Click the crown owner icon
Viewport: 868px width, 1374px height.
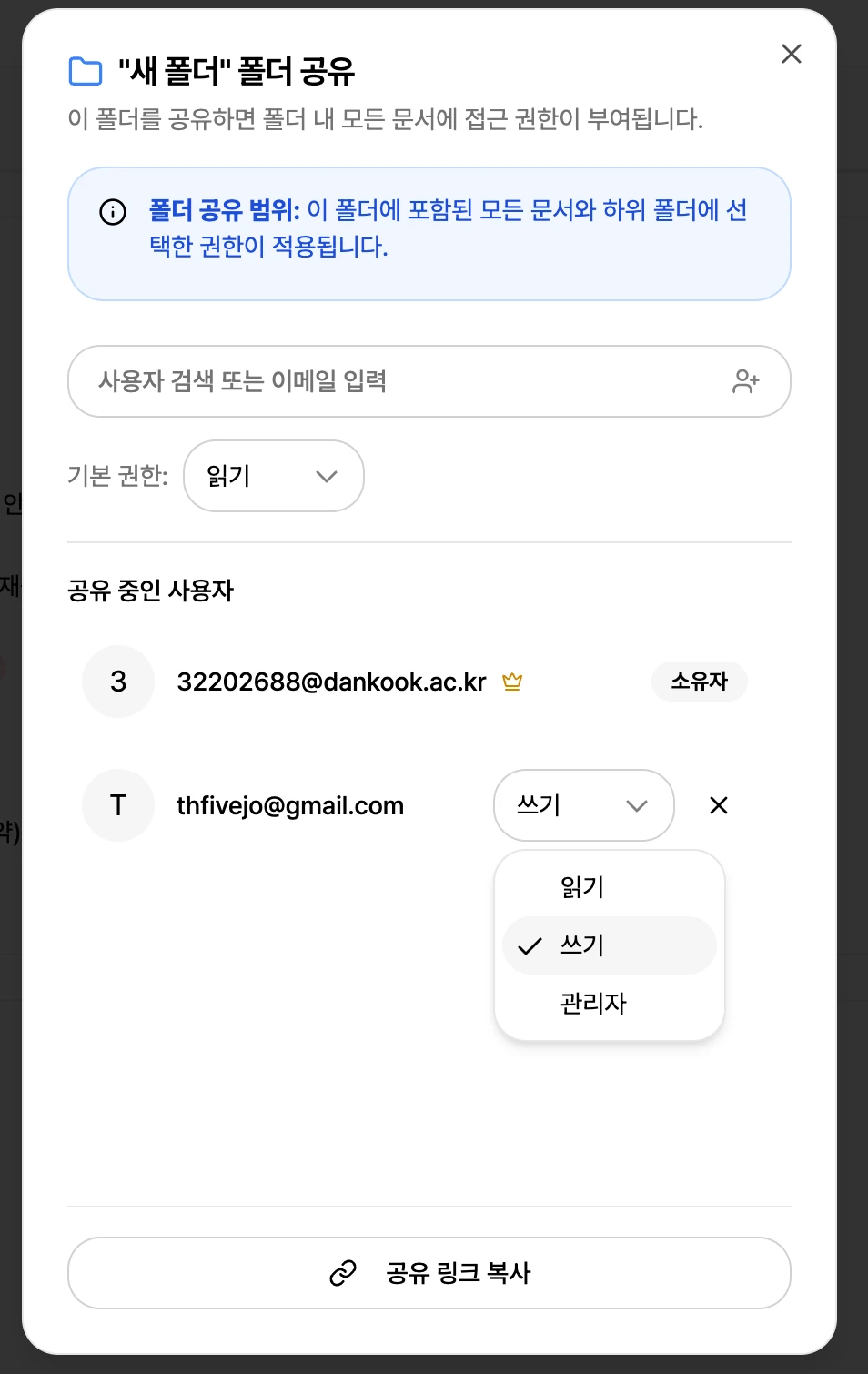pyautogui.click(x=512, y=682)
